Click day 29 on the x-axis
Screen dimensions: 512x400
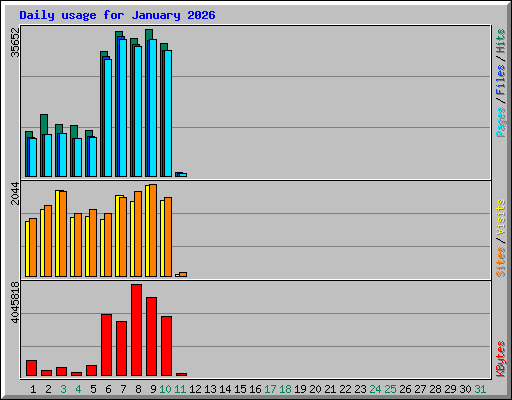click(450, 389)
